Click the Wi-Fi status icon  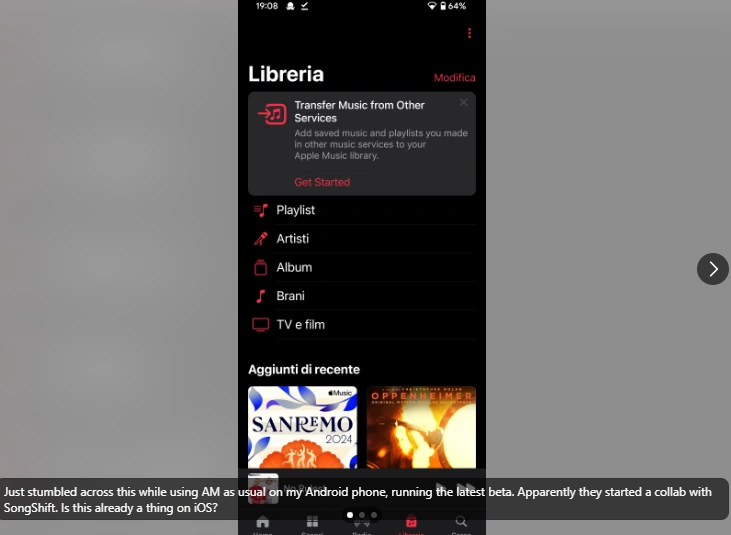(x=432, y=6)
